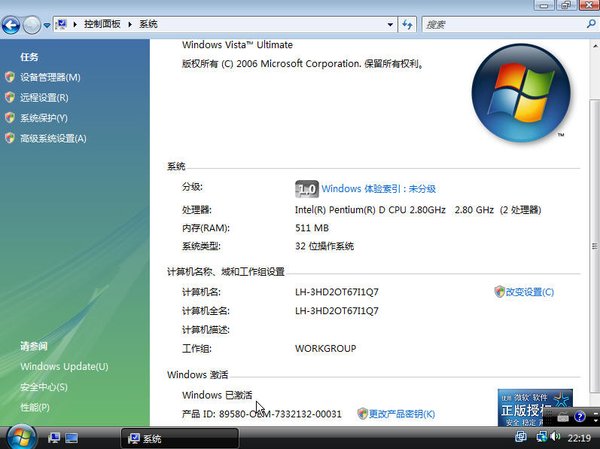This screenshot has width=600, height=449.
Task: Click the 22:19 taskbar clock
Action: (x=579, y=438)
